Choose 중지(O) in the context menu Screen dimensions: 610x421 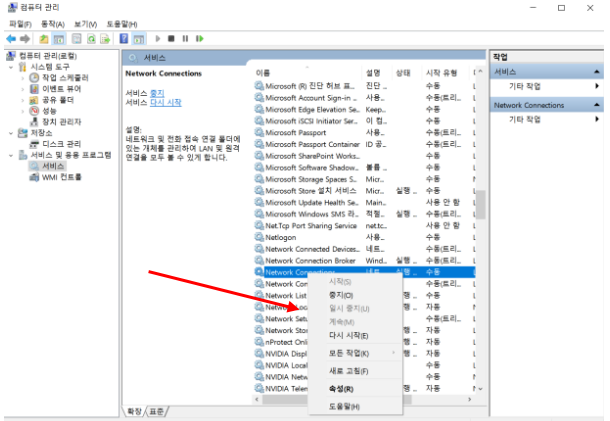(355, 295)
